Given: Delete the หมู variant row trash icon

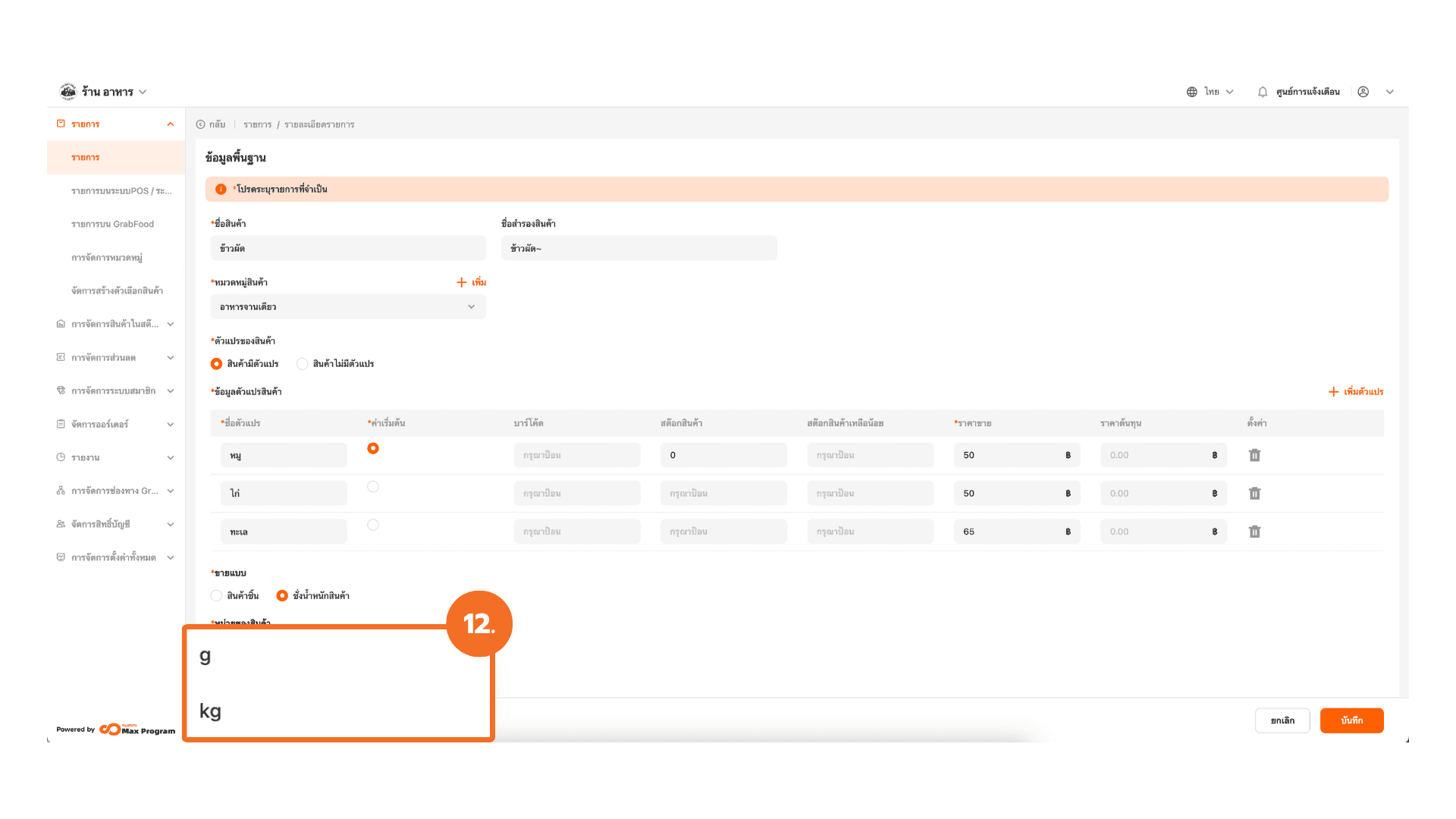Looking at the screenshot, I should (1254, 455).
